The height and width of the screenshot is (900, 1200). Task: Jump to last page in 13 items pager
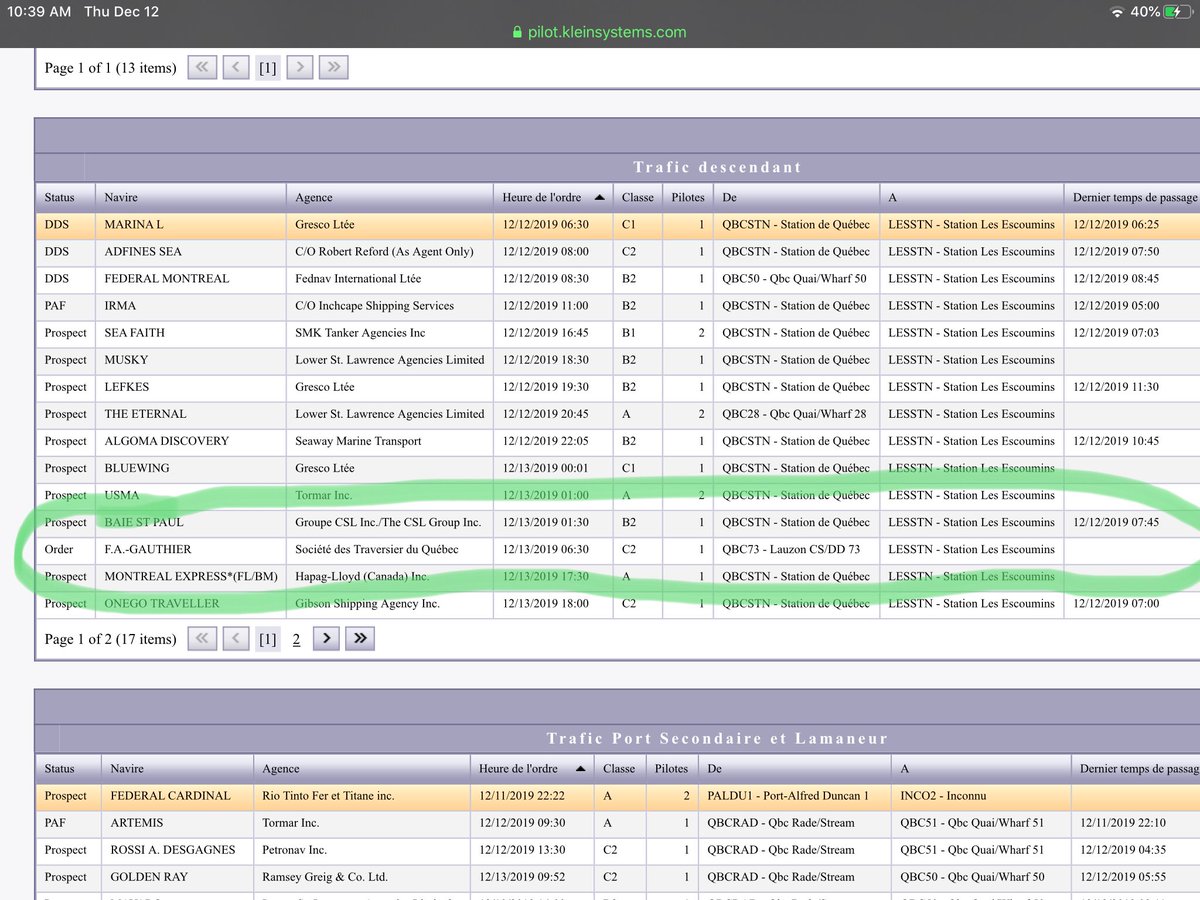pyautogui.click(x=334, y=68)
